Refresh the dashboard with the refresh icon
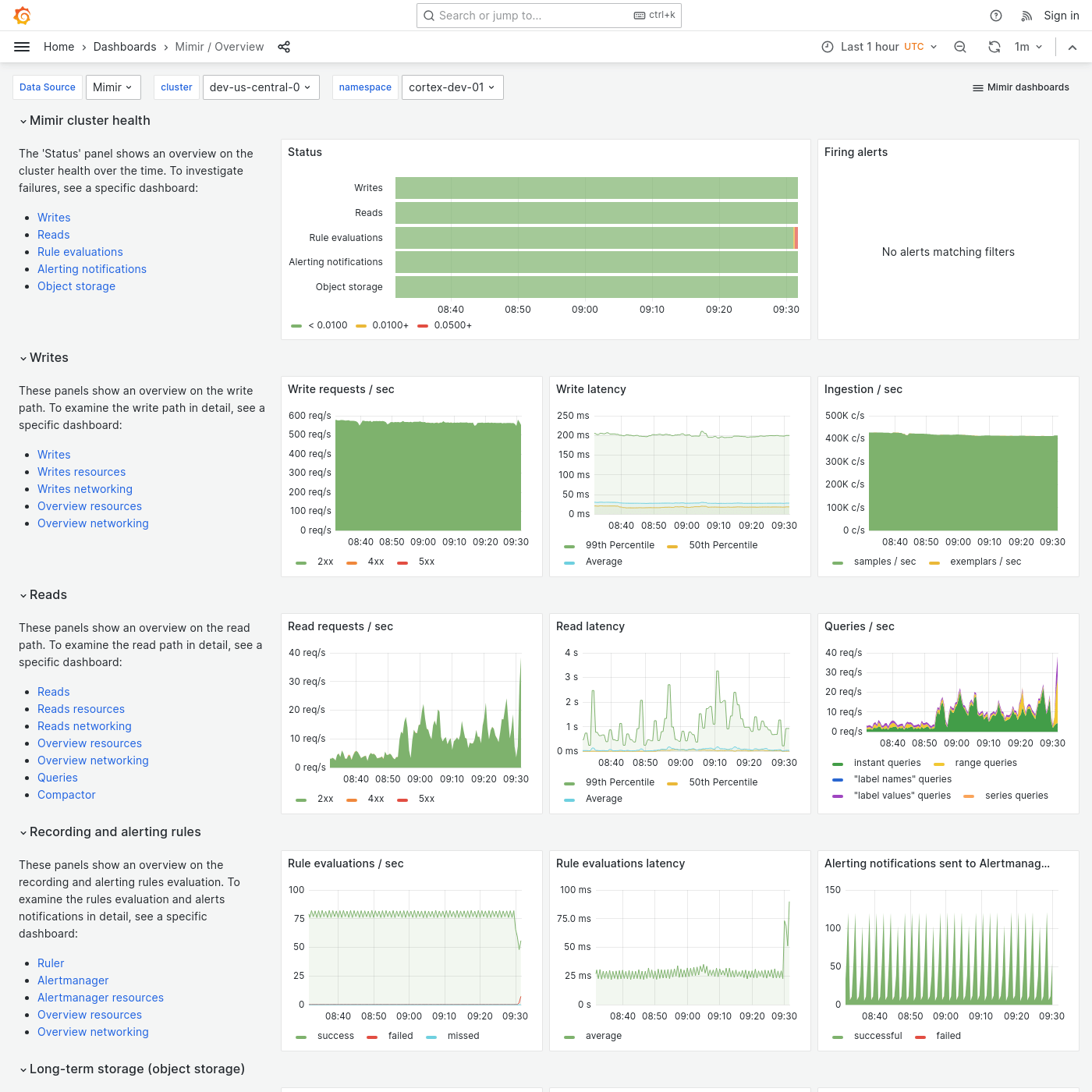 click(x=994, y=47)
